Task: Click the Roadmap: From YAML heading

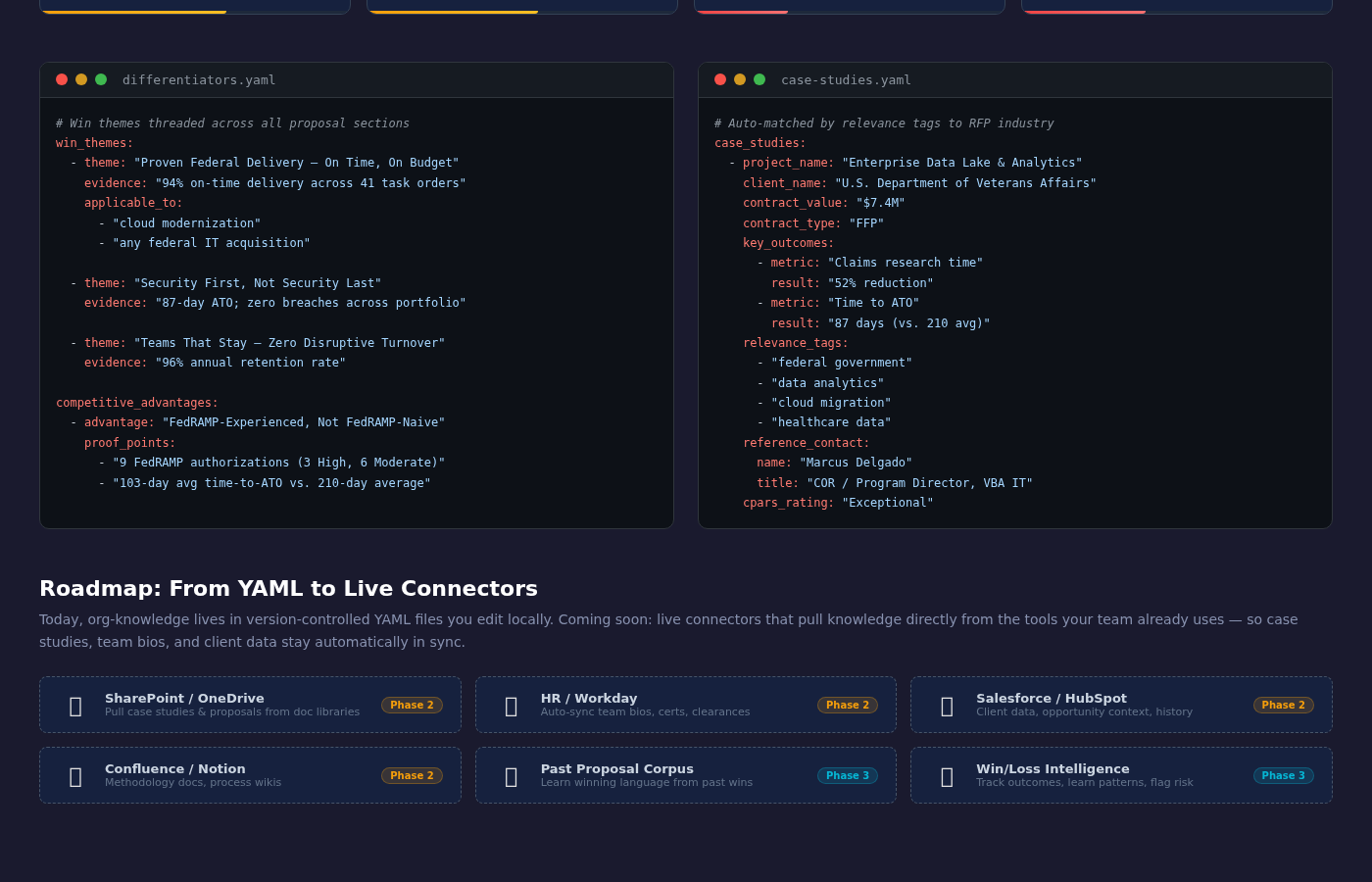Action: pos(287,589)
